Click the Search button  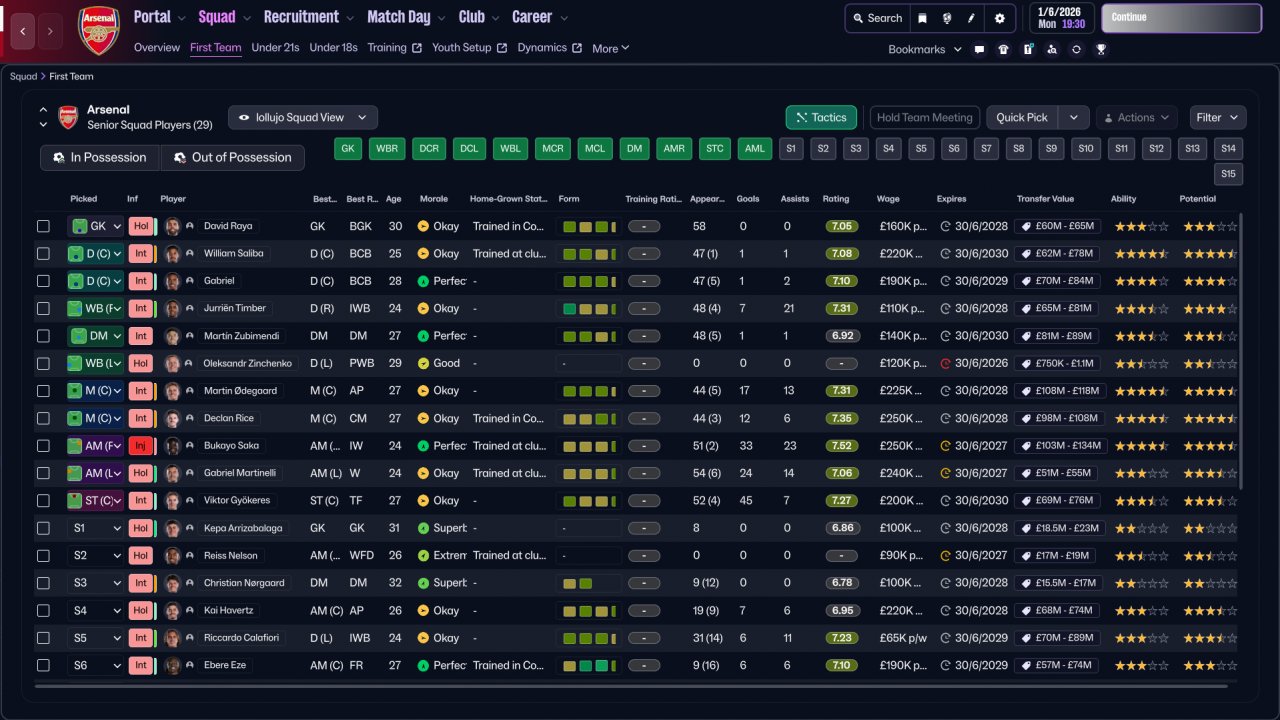[876, 18]
